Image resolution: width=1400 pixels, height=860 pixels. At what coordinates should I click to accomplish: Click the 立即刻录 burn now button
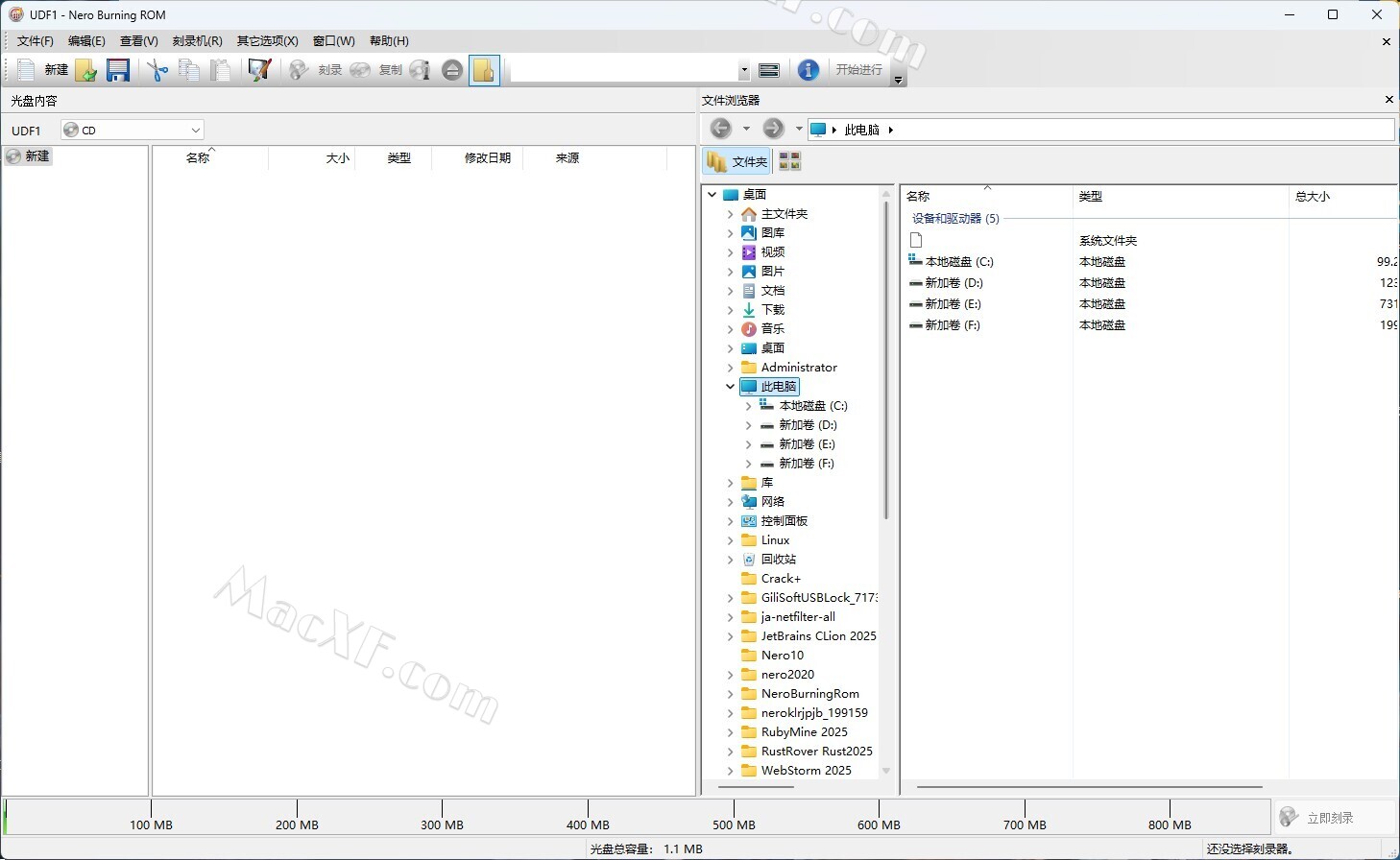[x=1330, y=818]
